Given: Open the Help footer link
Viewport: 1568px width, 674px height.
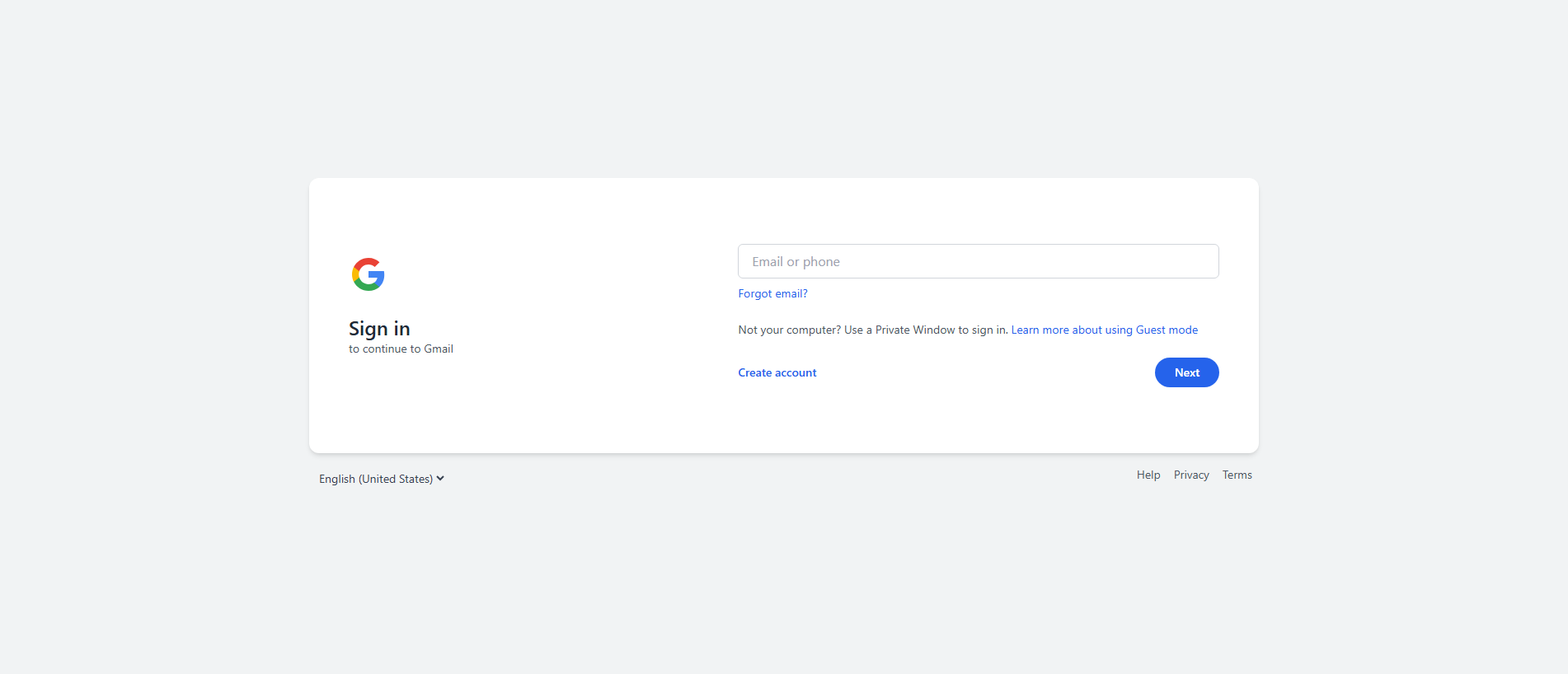Looking at the screenshot, I should pyautogui.click(x=1148, y=475).
